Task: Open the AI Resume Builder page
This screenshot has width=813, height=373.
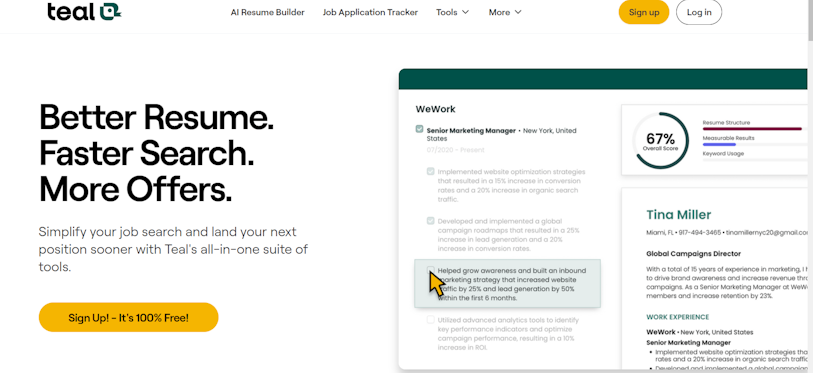Action: point(268,12)
